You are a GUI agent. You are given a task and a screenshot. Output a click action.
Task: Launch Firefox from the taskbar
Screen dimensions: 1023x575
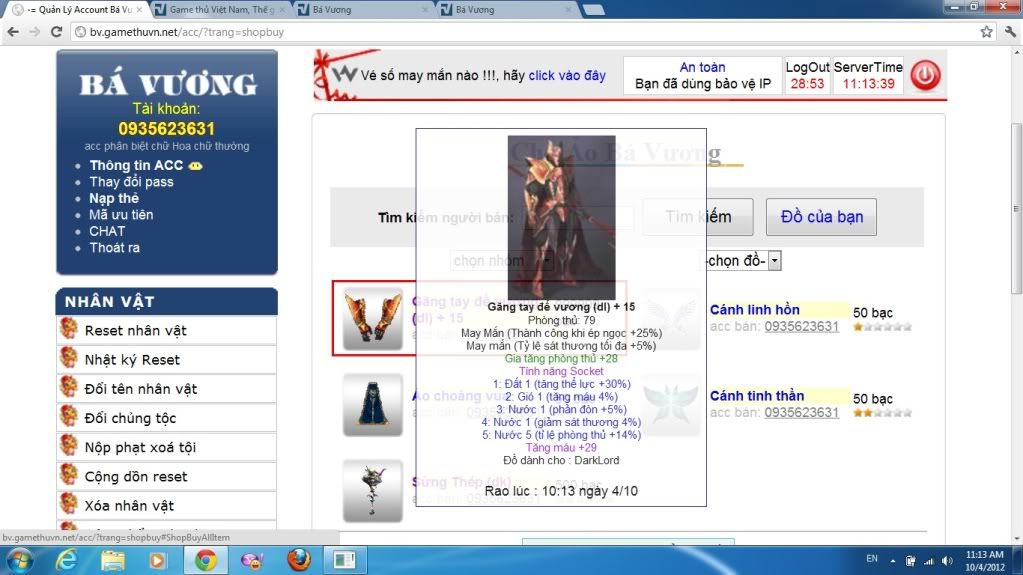(299, 561)
